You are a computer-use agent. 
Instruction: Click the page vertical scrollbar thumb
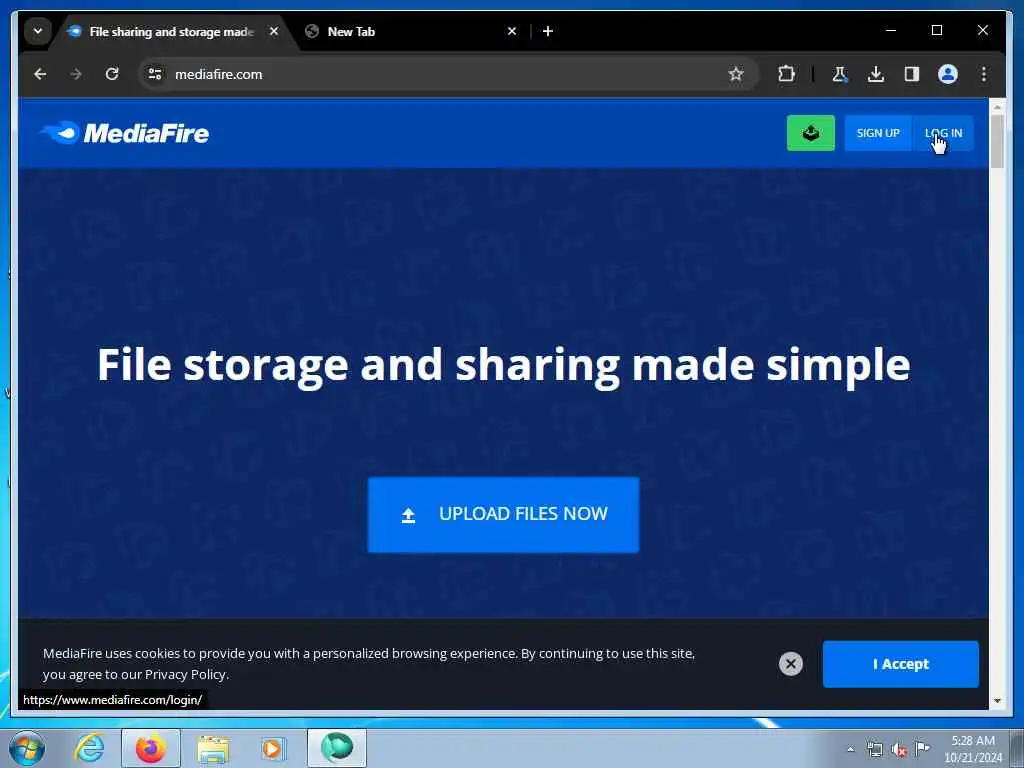tap(997, 141)
